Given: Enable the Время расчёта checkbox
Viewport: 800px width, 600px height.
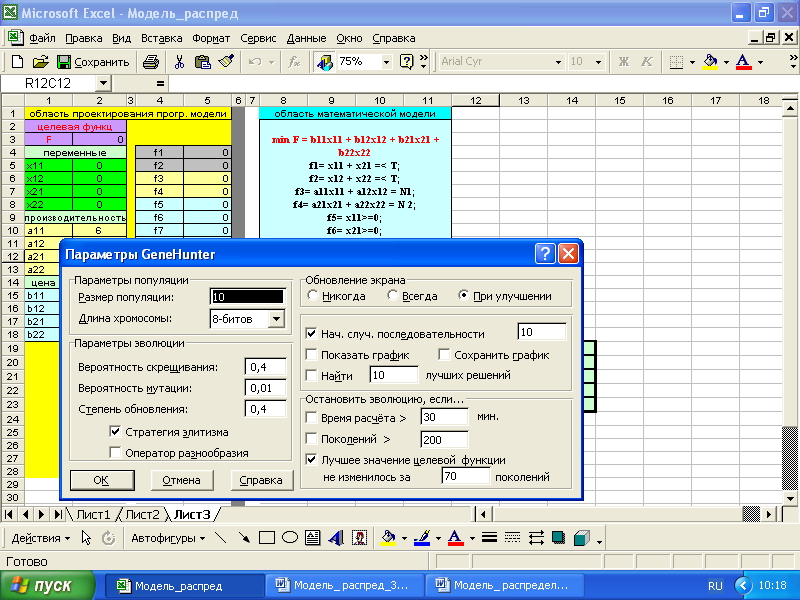Looking at the screenshot, I should [311, 418].
